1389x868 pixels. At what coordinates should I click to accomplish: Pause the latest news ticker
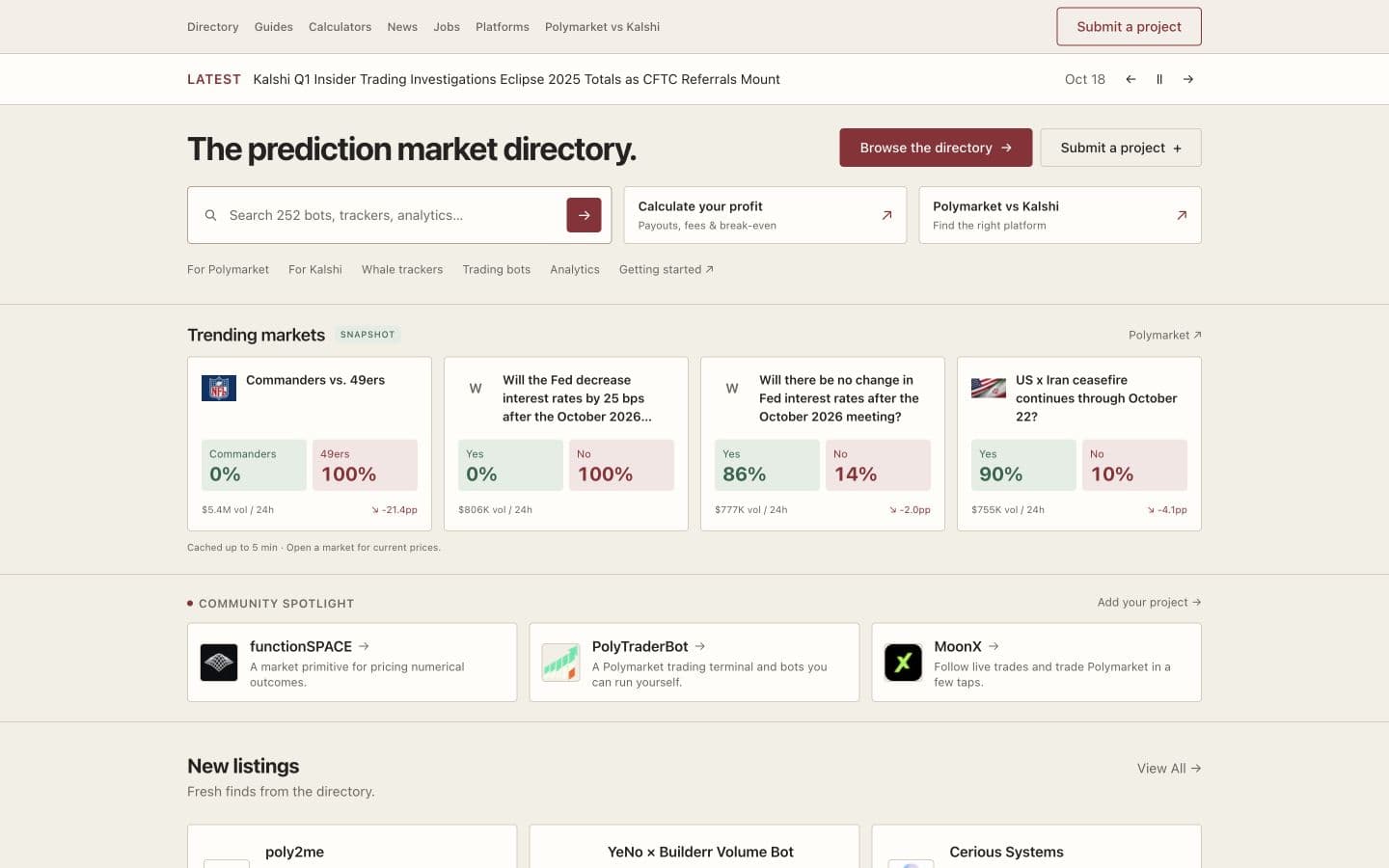tap(1159, 79)
